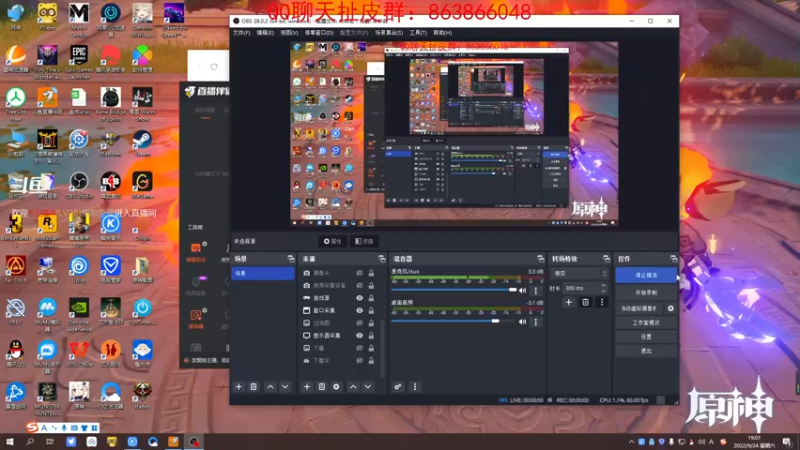
Task: Pop out the Sources (来源) dock panel
Action: (381, 259)
